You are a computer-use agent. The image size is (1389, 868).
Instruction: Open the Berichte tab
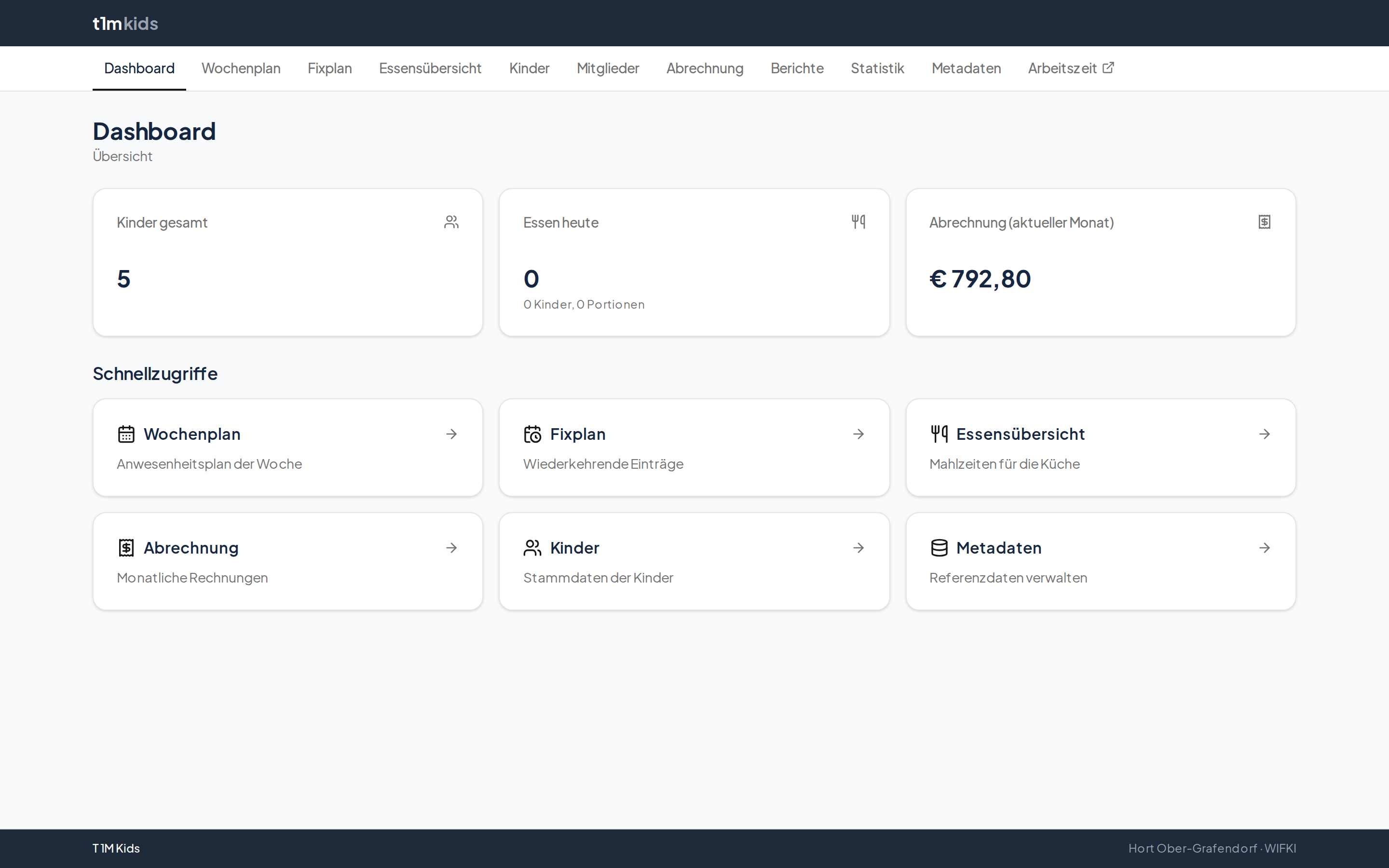(797, 68)
